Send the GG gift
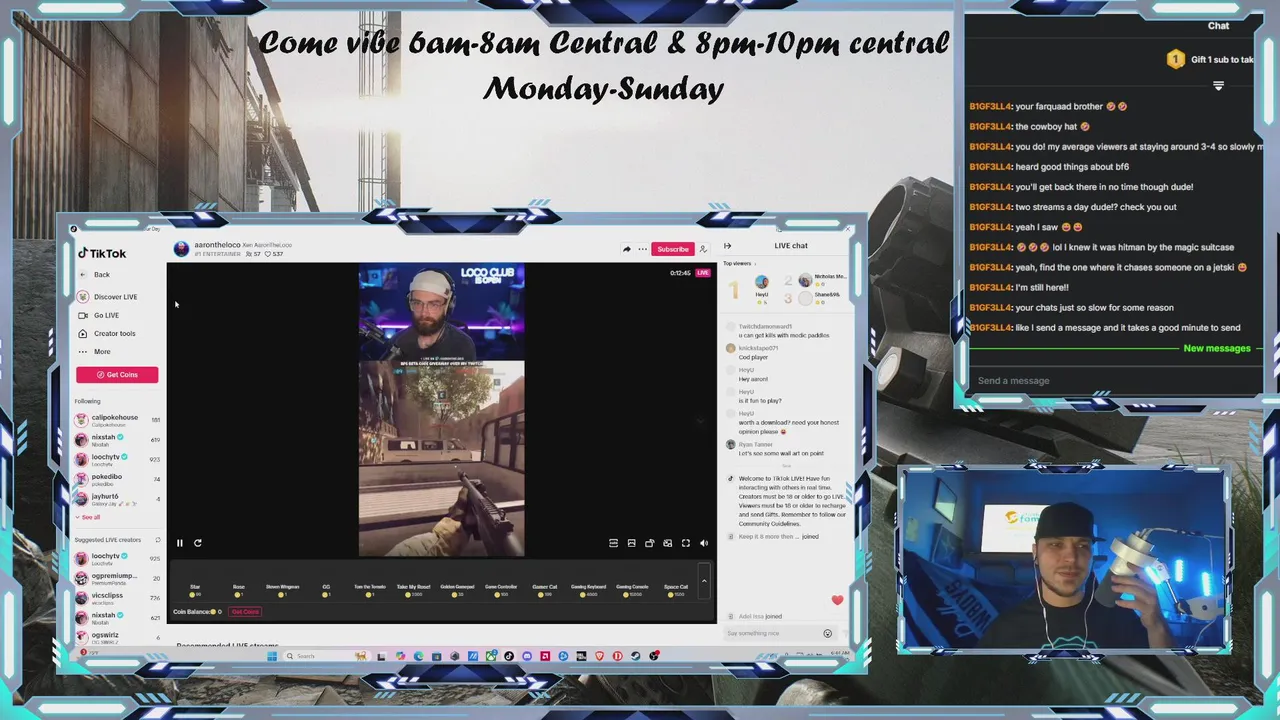 pos(326,591)
